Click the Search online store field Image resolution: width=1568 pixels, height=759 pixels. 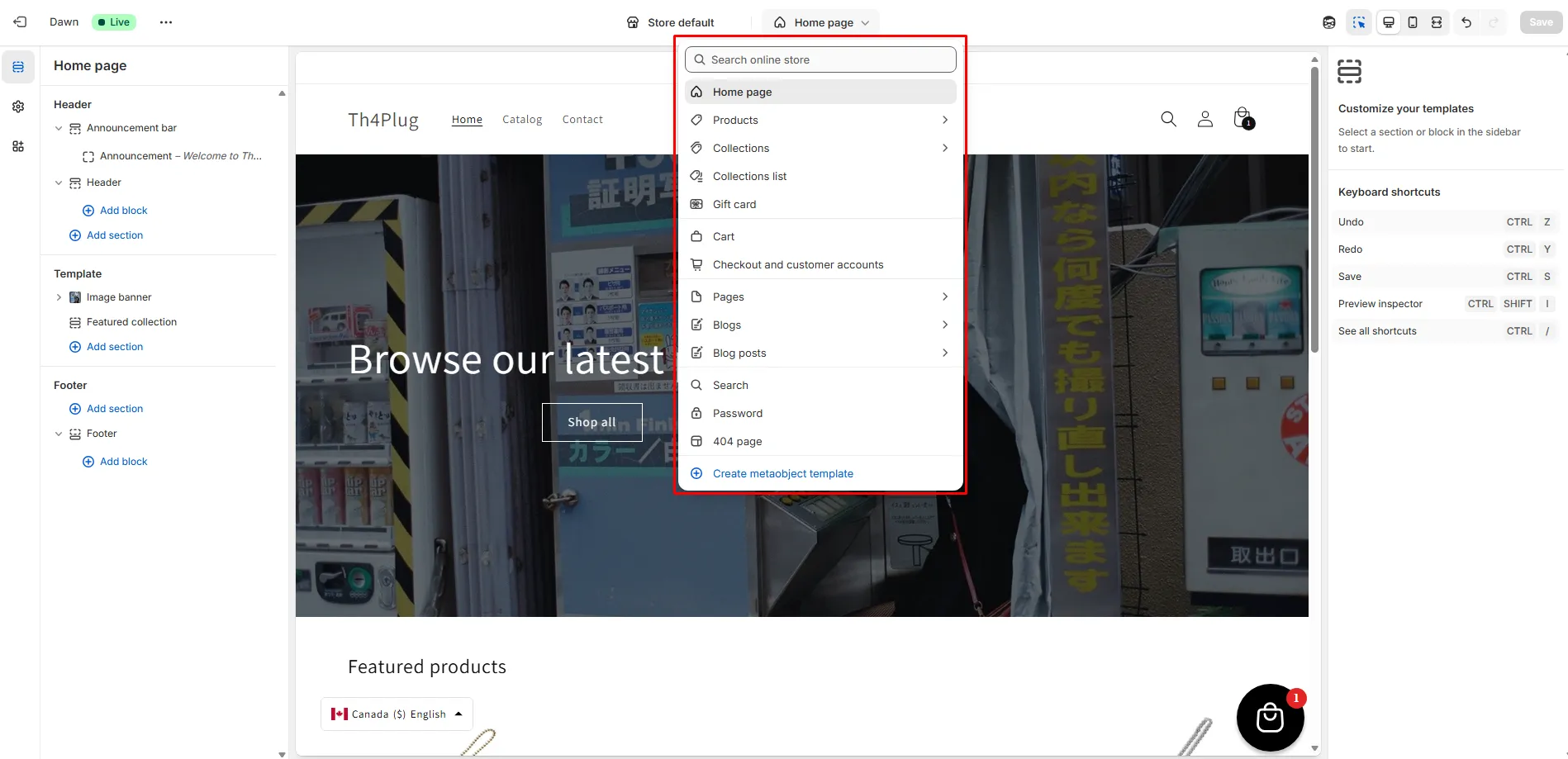tap(820, 59)
